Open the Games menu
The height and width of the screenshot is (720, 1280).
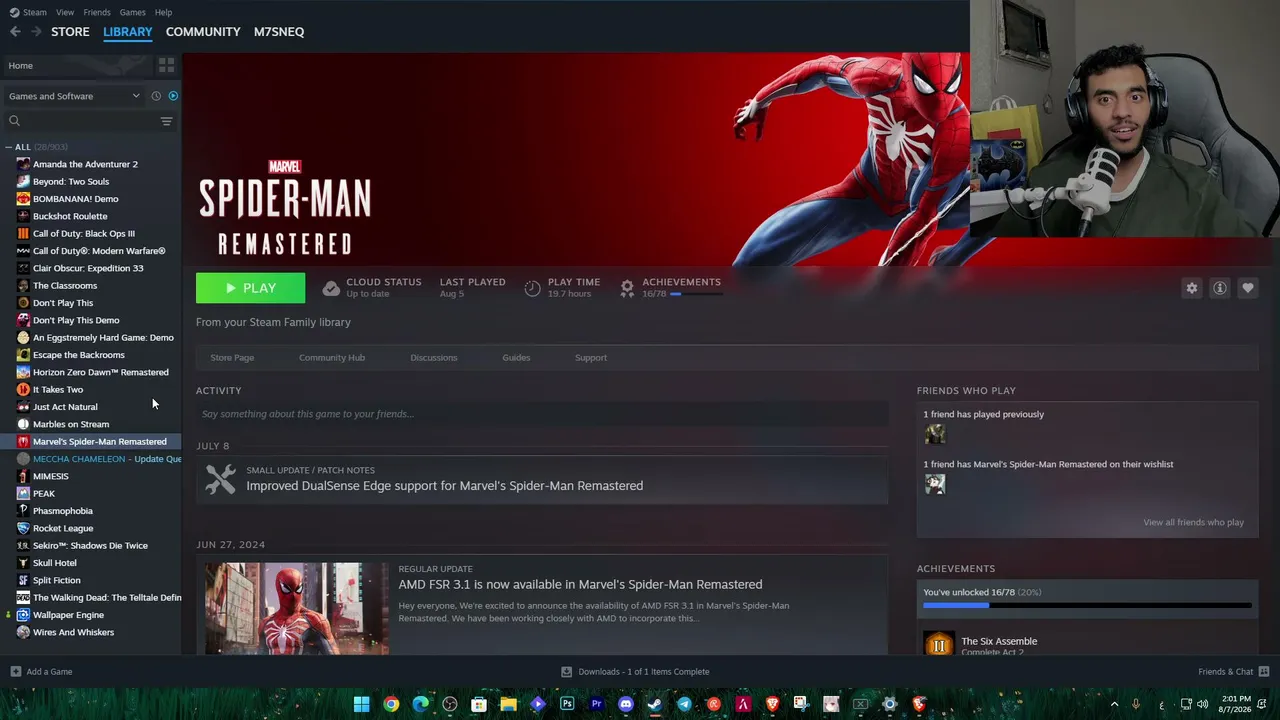(132, 12)
